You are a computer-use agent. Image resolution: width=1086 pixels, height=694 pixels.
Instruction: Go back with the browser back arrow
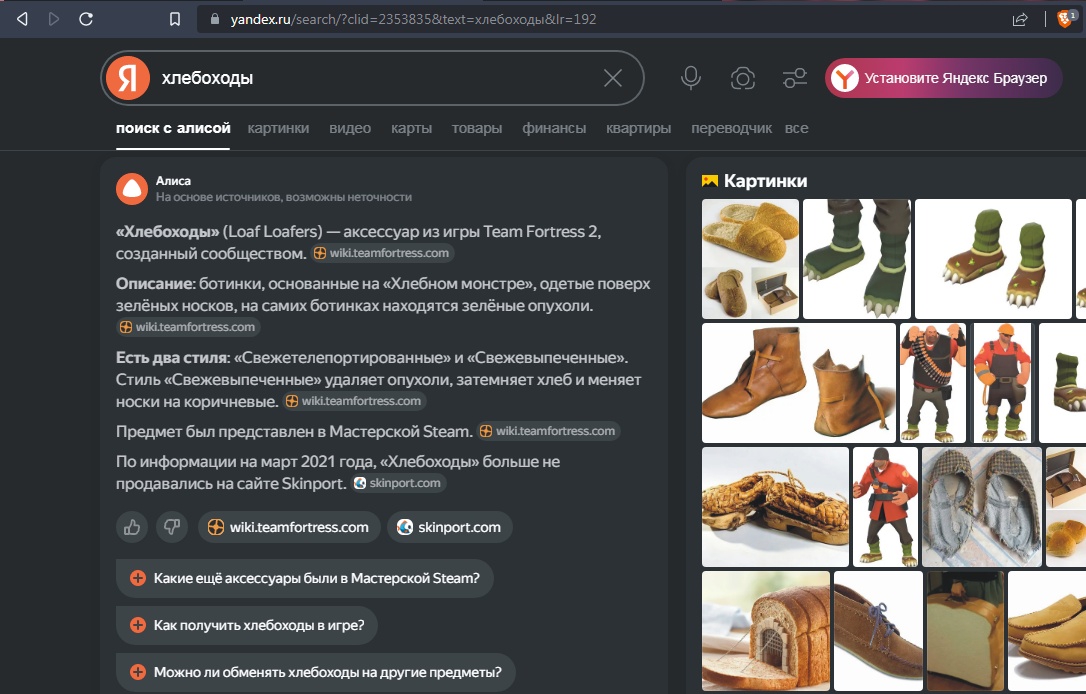tap(22, 19)
